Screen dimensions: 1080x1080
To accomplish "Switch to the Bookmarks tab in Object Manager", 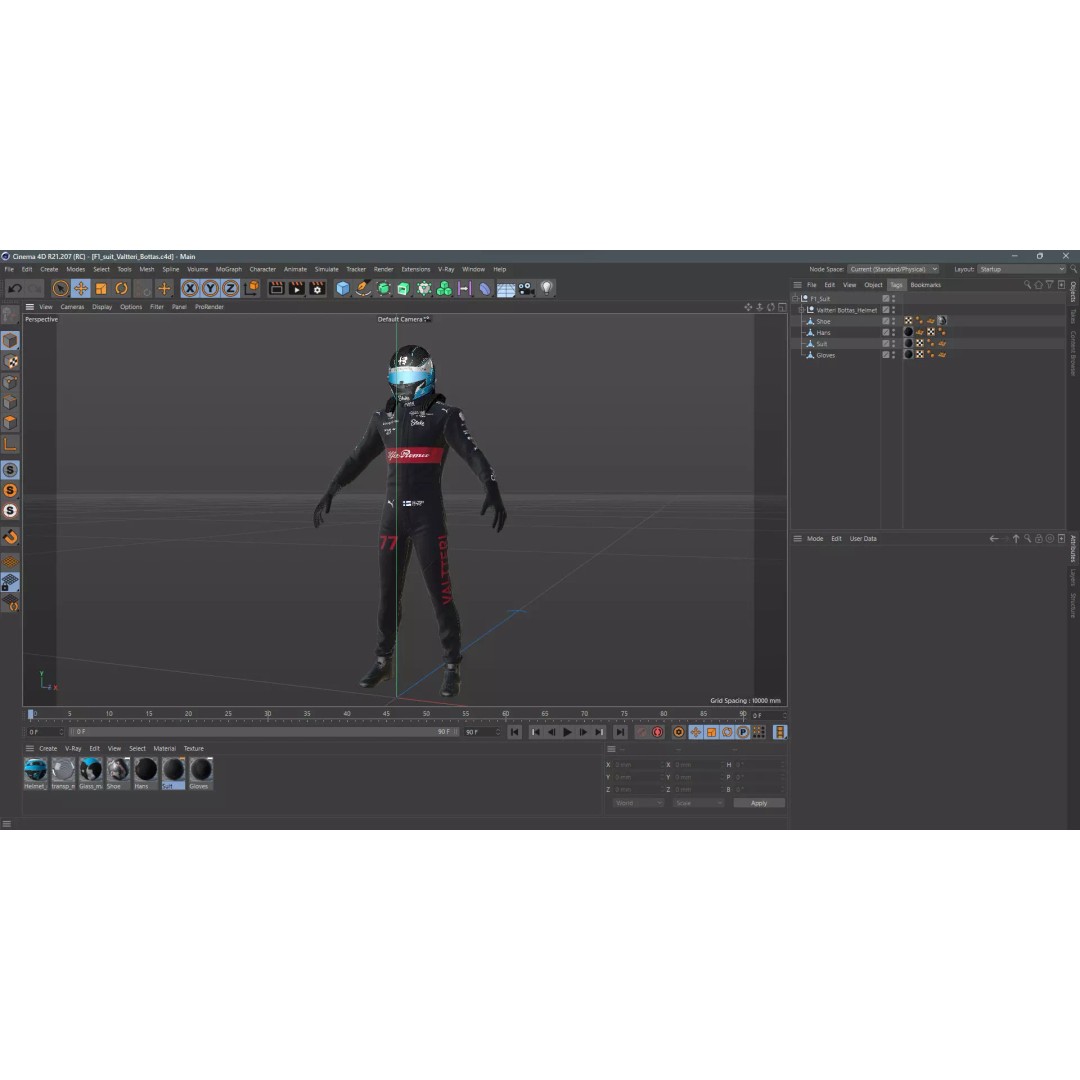I will pyautogui.click(x=925, y=285).
